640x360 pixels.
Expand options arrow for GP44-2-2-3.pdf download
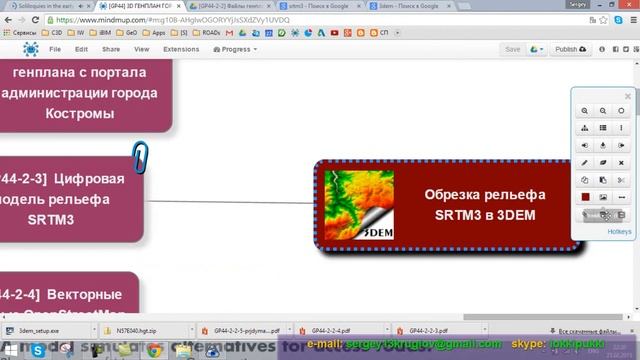(x=484, y=330)
